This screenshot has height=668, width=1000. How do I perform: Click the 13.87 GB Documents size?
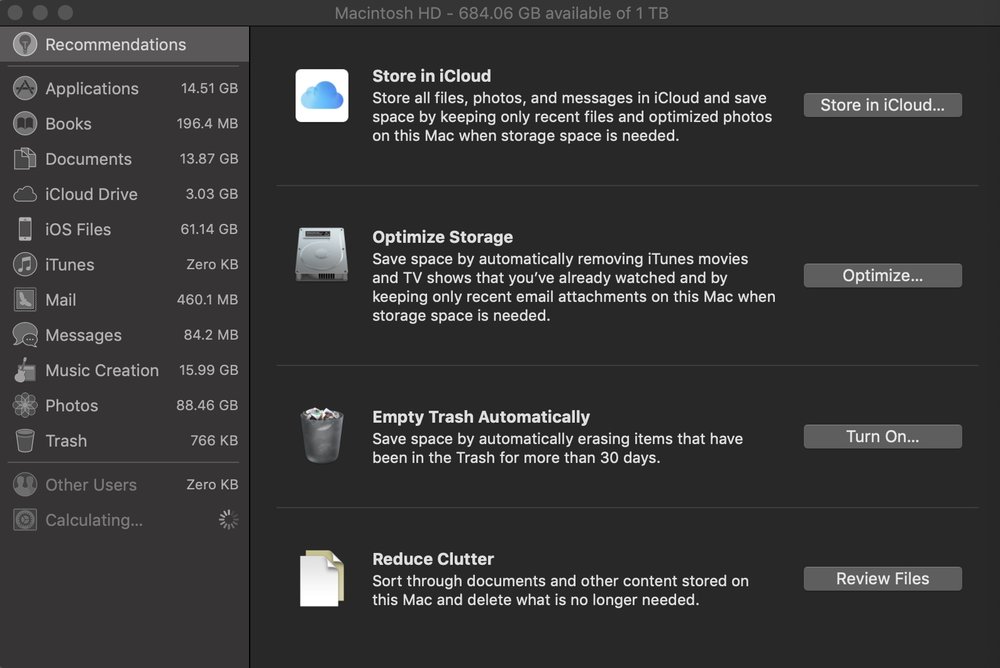pos(209,158)
